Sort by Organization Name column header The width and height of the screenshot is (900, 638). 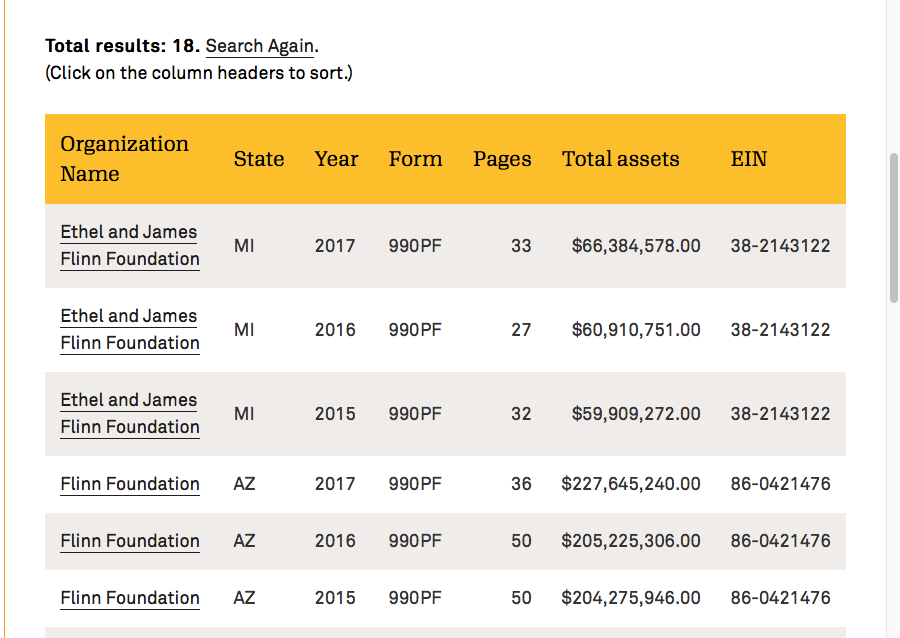(x=124, y=159)
